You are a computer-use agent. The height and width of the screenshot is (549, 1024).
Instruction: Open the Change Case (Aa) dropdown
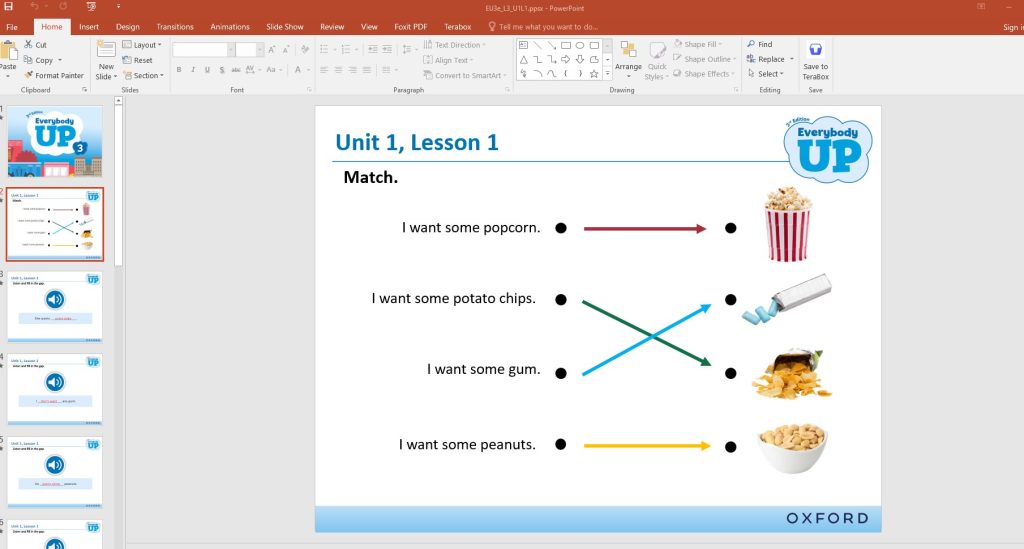[273, 70]
